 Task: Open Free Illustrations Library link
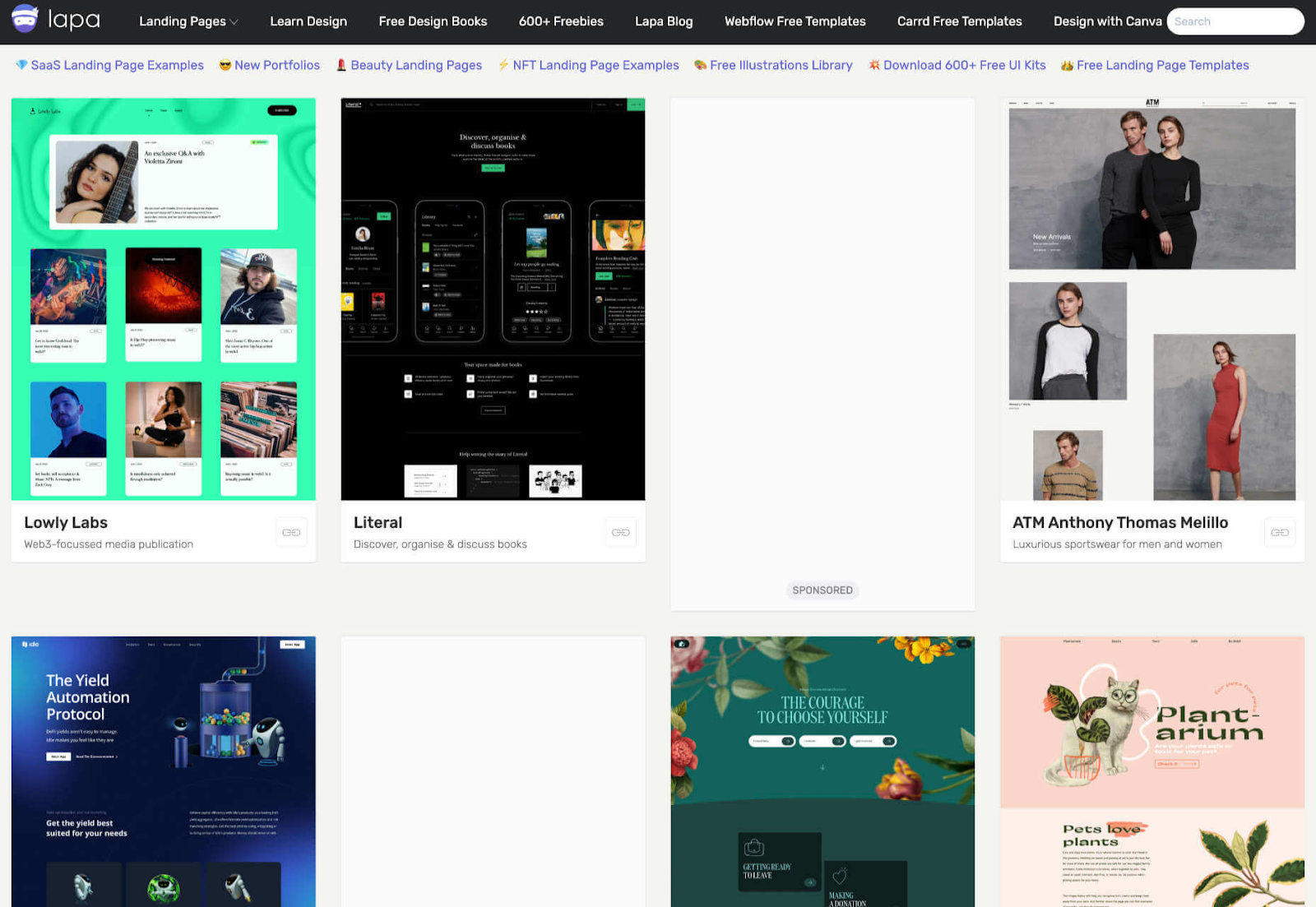click(x=781, y=65)
